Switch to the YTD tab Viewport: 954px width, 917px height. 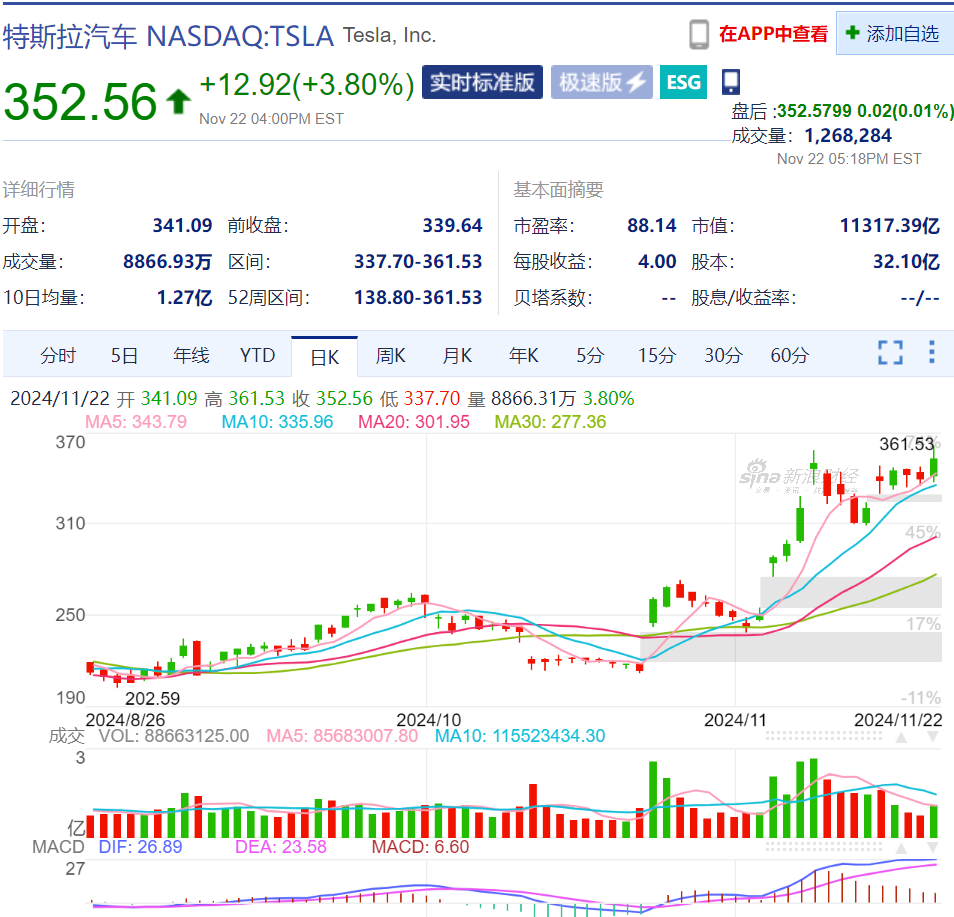point(257,354)
